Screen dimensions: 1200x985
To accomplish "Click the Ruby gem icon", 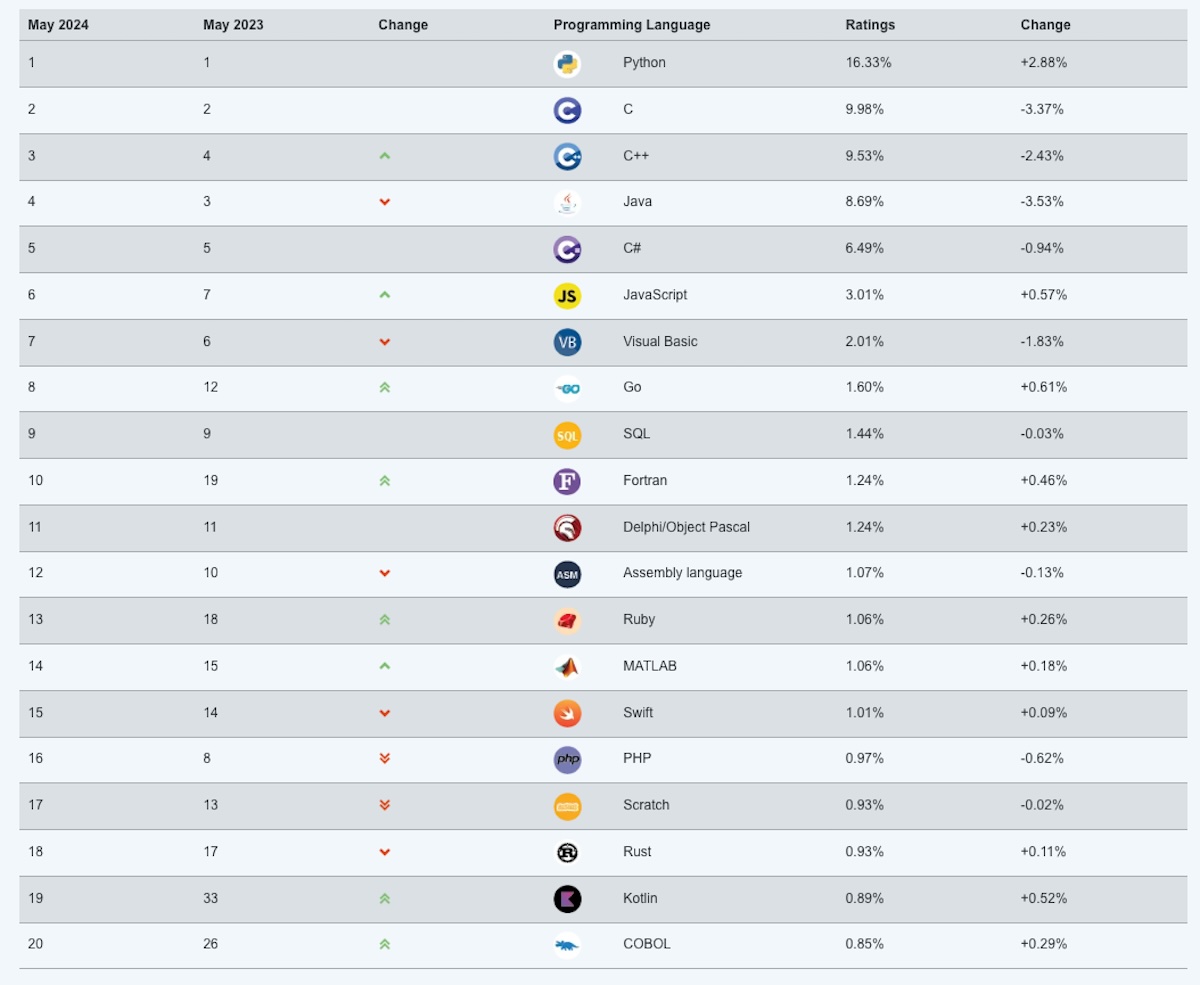I will (567, 620).
